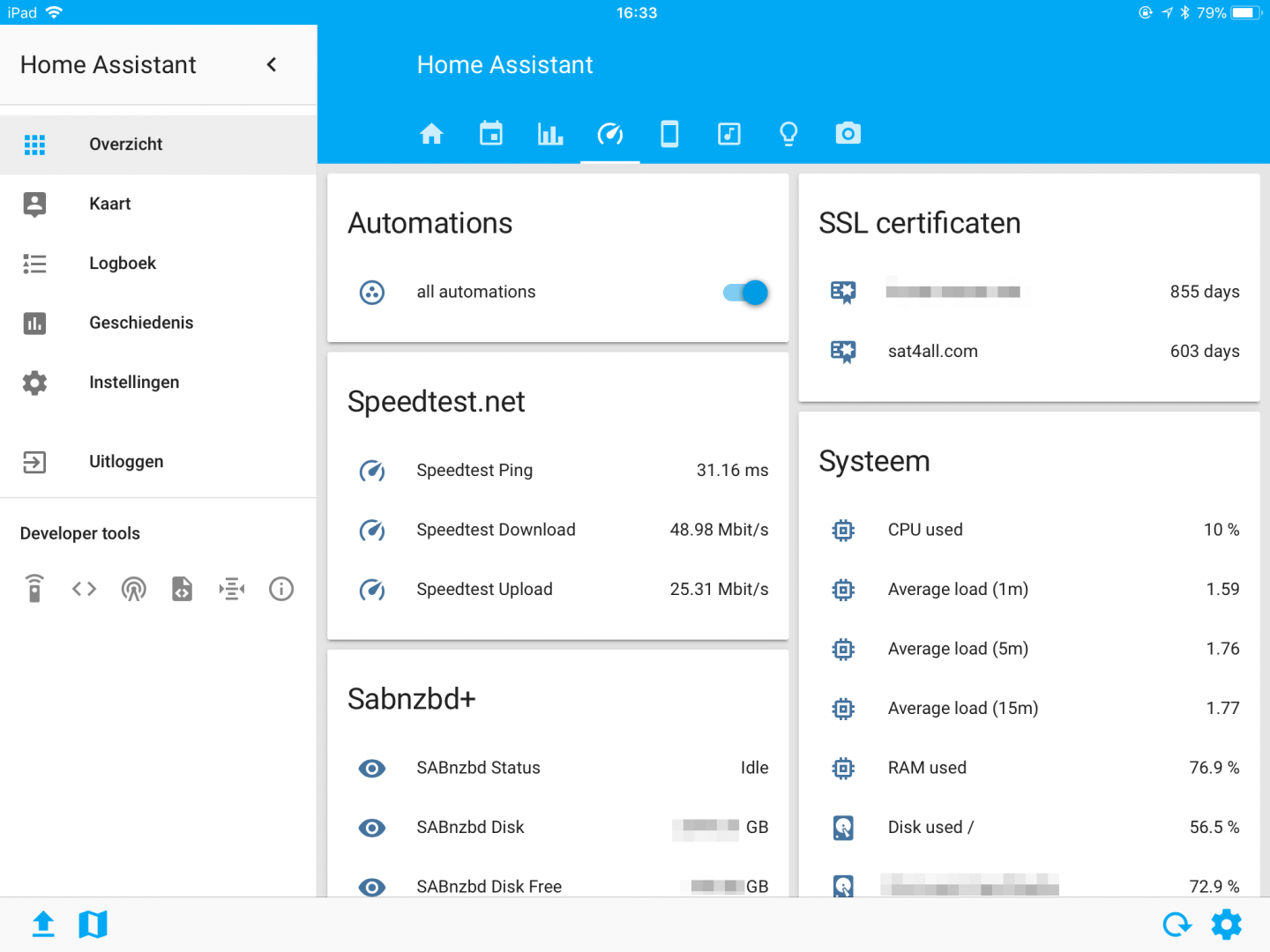Switch to the bar chart tab
Screen dimensions: 1270x952
[x=550, y=134]
